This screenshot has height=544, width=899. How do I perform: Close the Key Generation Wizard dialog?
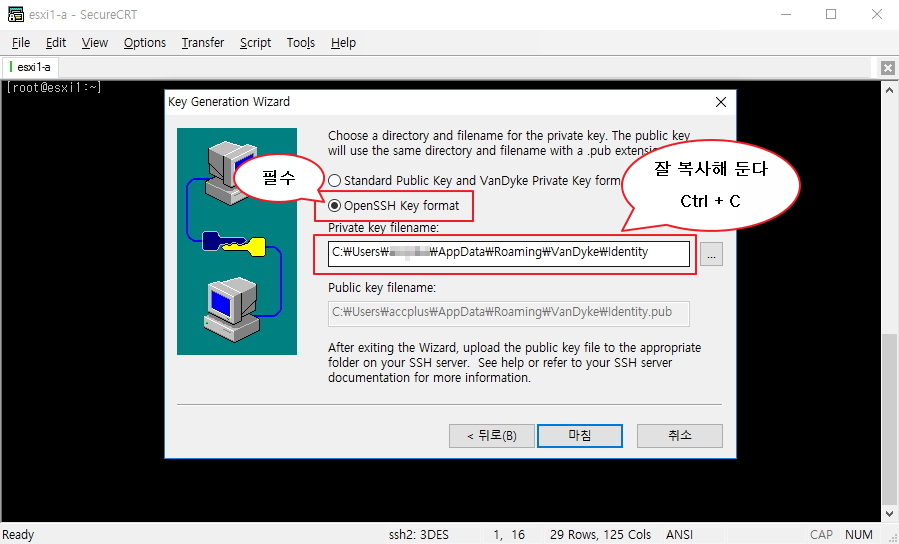click(x=721, y=102)
